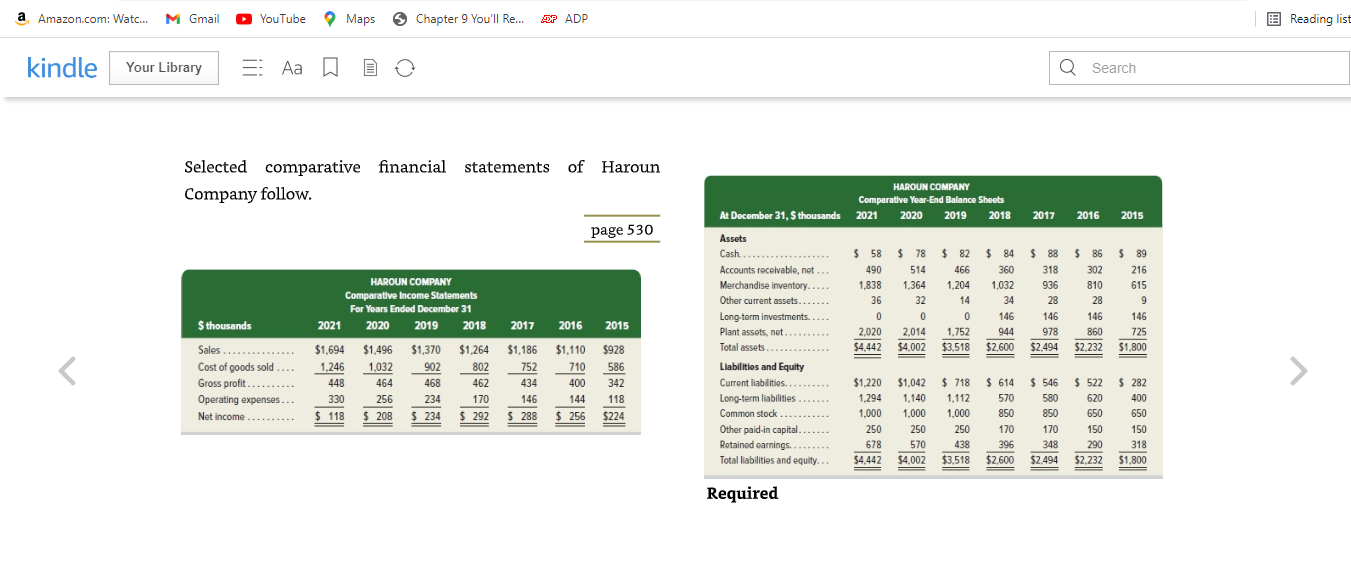Click the Haroun Company income statement image
Screen dimensions: 1351x564
tap(411, 352)
